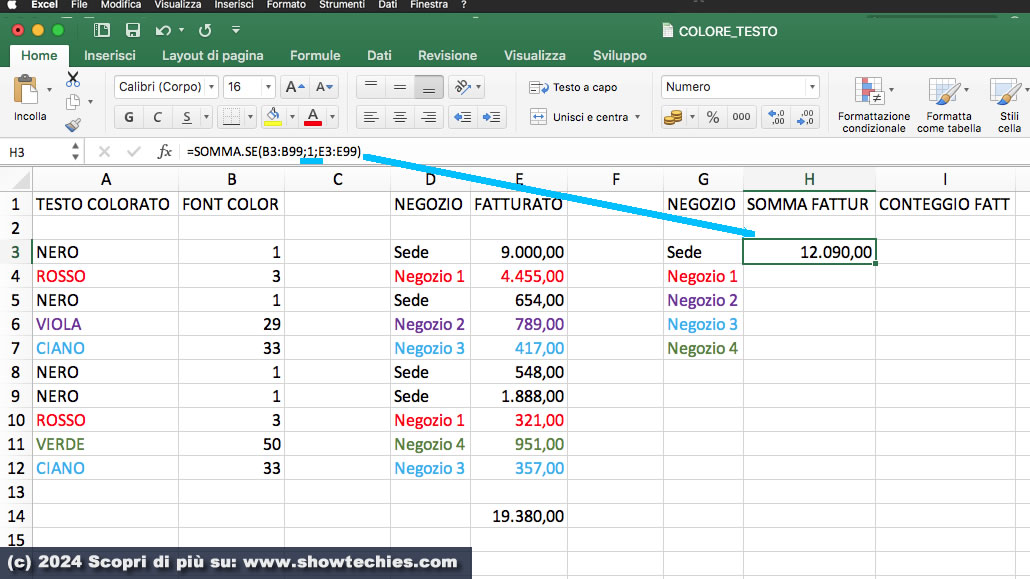The image size is (1030, 579).
Task: Expand the Unisci e centra dropdown arrow
Action: 637,117
